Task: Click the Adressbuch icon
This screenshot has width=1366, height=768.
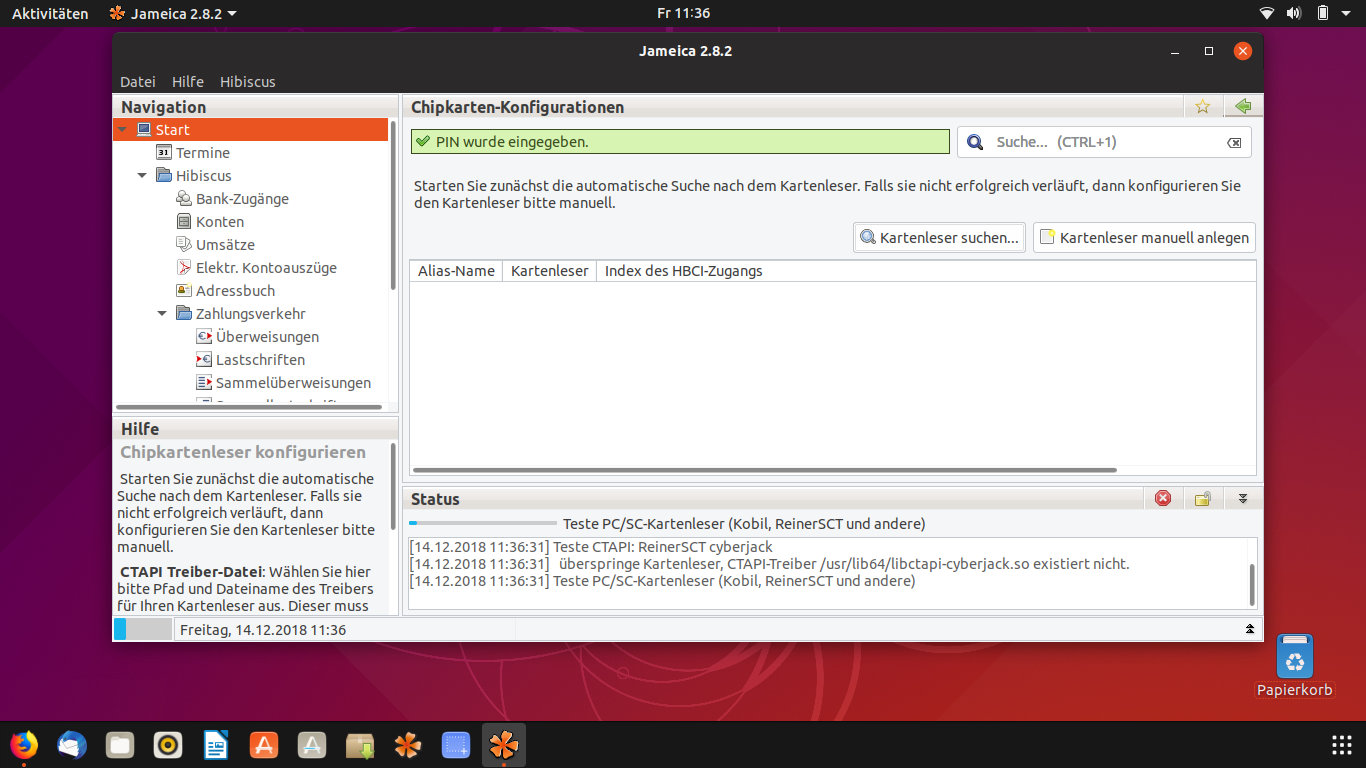Action: coord(184,290)
